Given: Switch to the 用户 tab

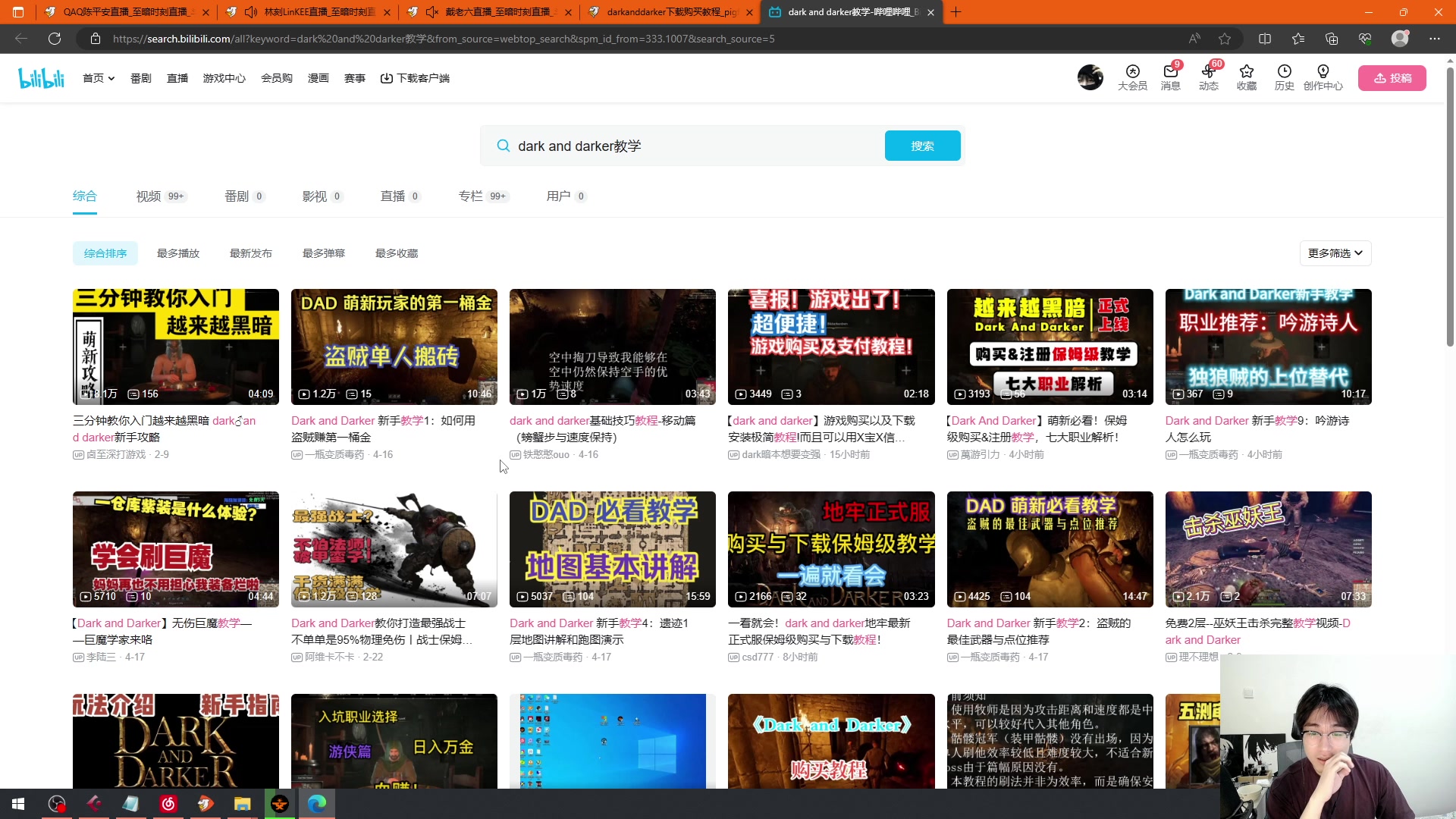Looking at the screenshot, I should [x=566, y=196].
